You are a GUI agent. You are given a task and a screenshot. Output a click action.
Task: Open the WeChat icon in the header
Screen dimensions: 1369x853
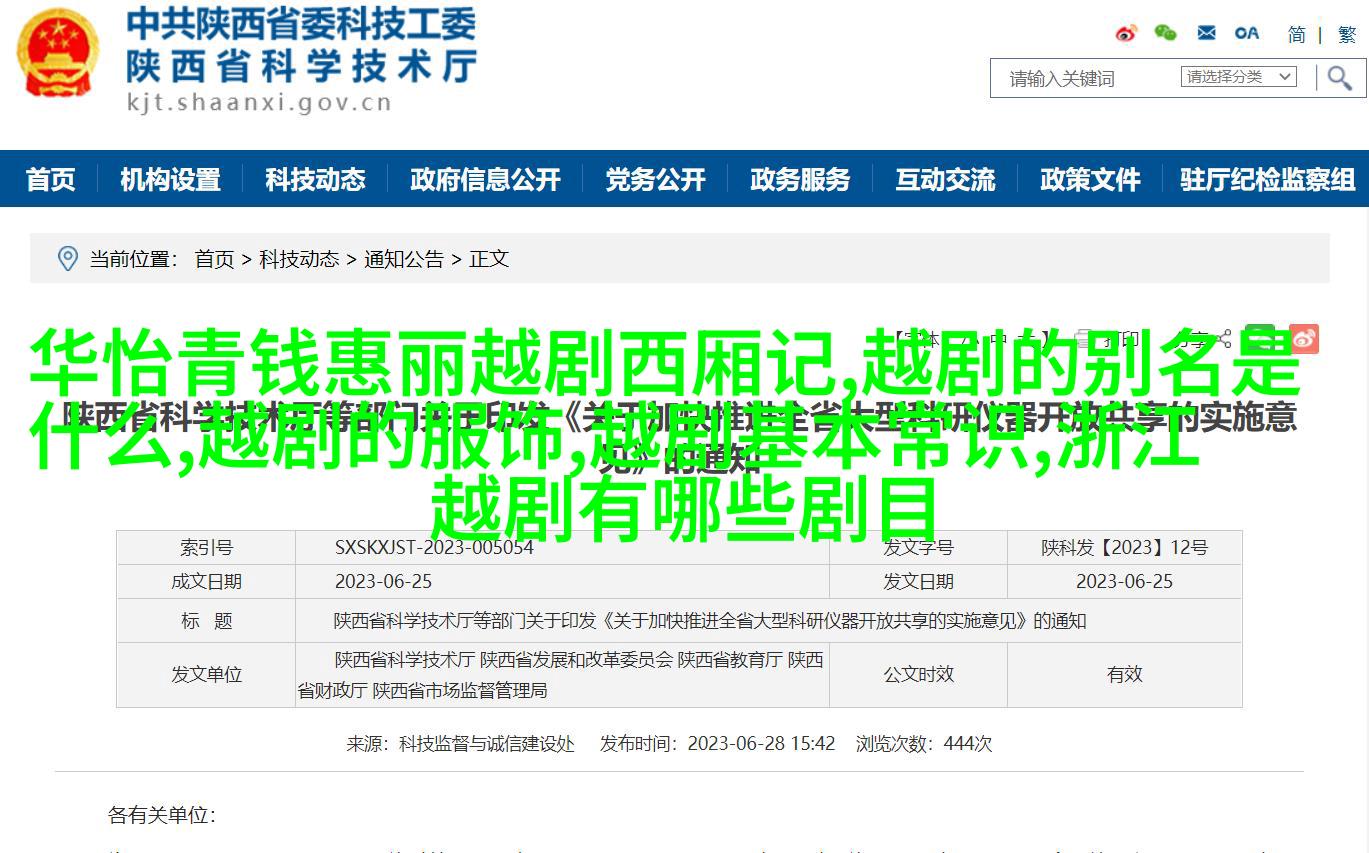point(1165,33)
